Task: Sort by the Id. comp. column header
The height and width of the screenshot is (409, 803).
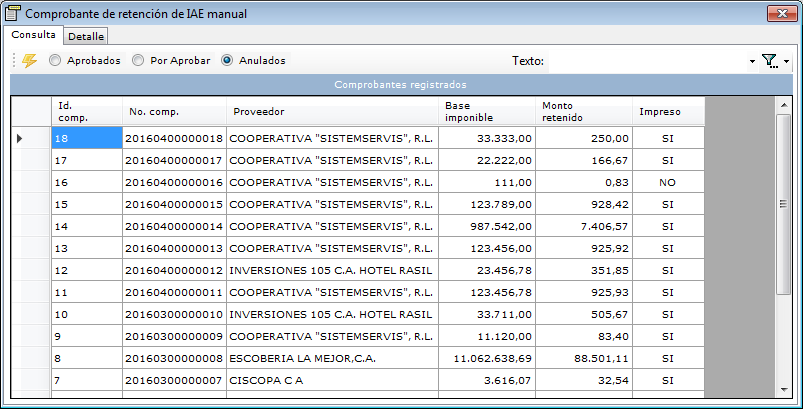Action: point(87,112)
